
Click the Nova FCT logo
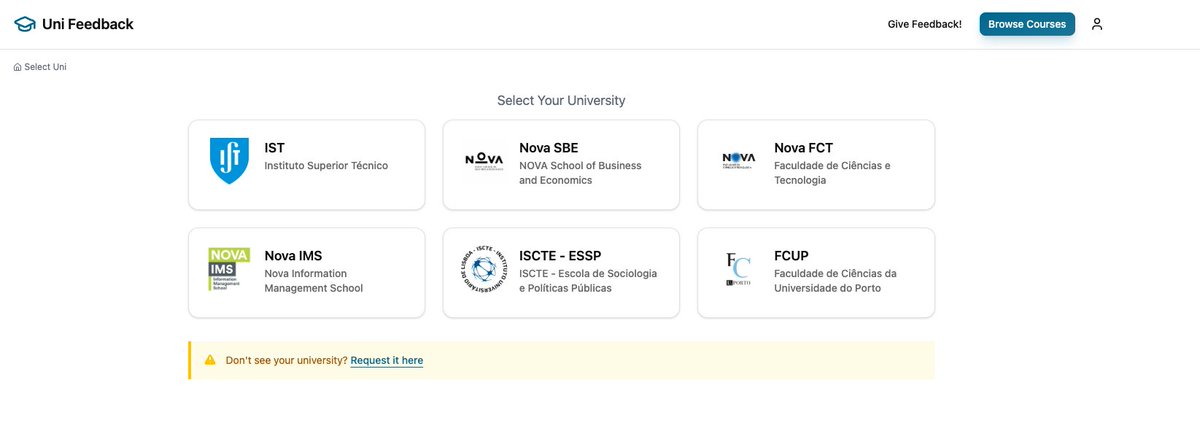(739, 160)
